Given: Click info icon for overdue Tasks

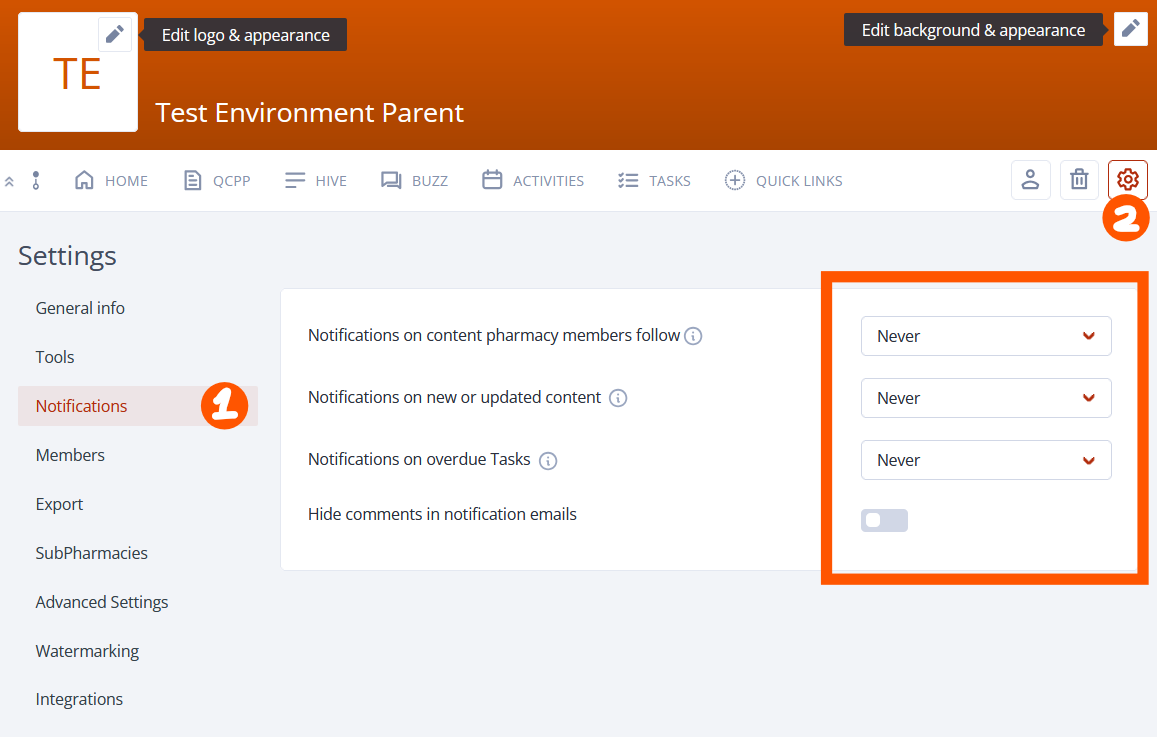Looking at the screenshot, I should (548, 460).
